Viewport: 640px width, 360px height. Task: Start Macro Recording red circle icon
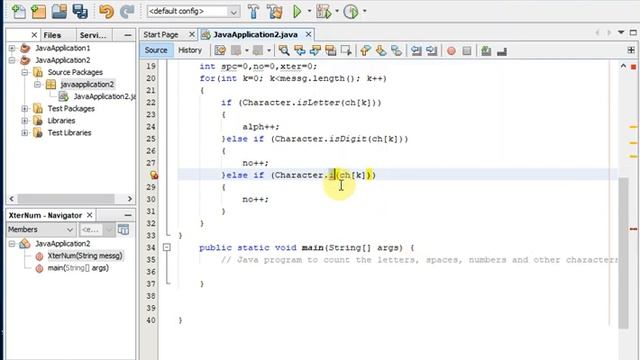[x=451, y=51]
